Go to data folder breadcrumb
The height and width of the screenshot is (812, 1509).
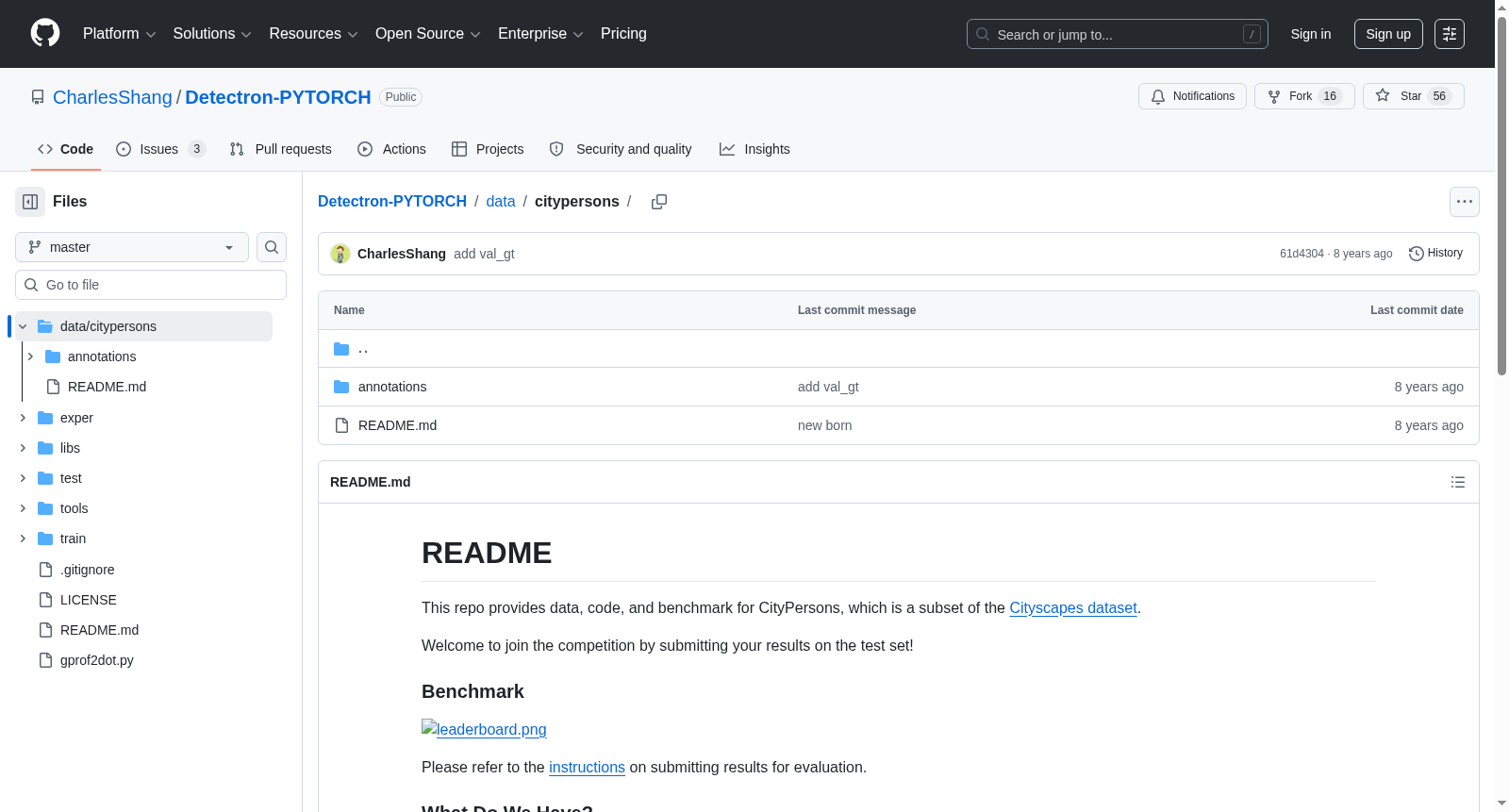(501, 202)
